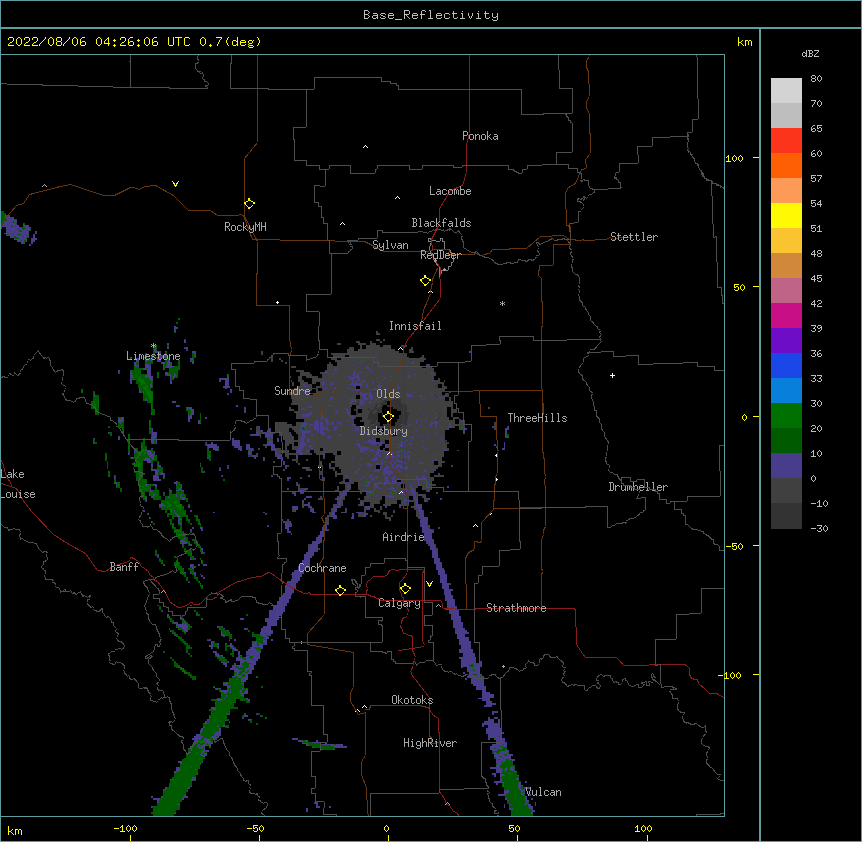Click the RockyMH label
This screenshot has width=862, height=842.
click(245, 227)
